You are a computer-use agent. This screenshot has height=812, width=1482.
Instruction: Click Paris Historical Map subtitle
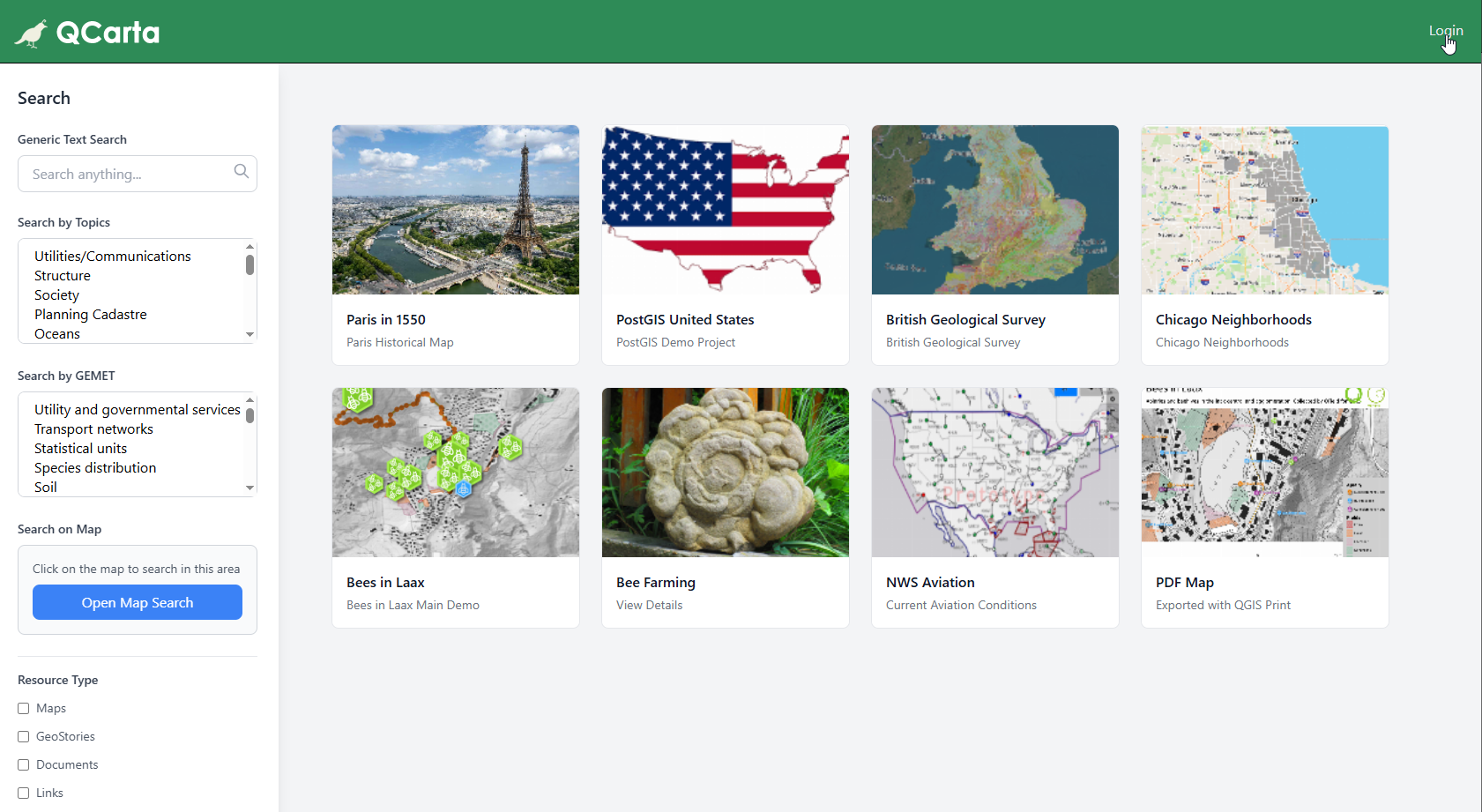[400, 342]
